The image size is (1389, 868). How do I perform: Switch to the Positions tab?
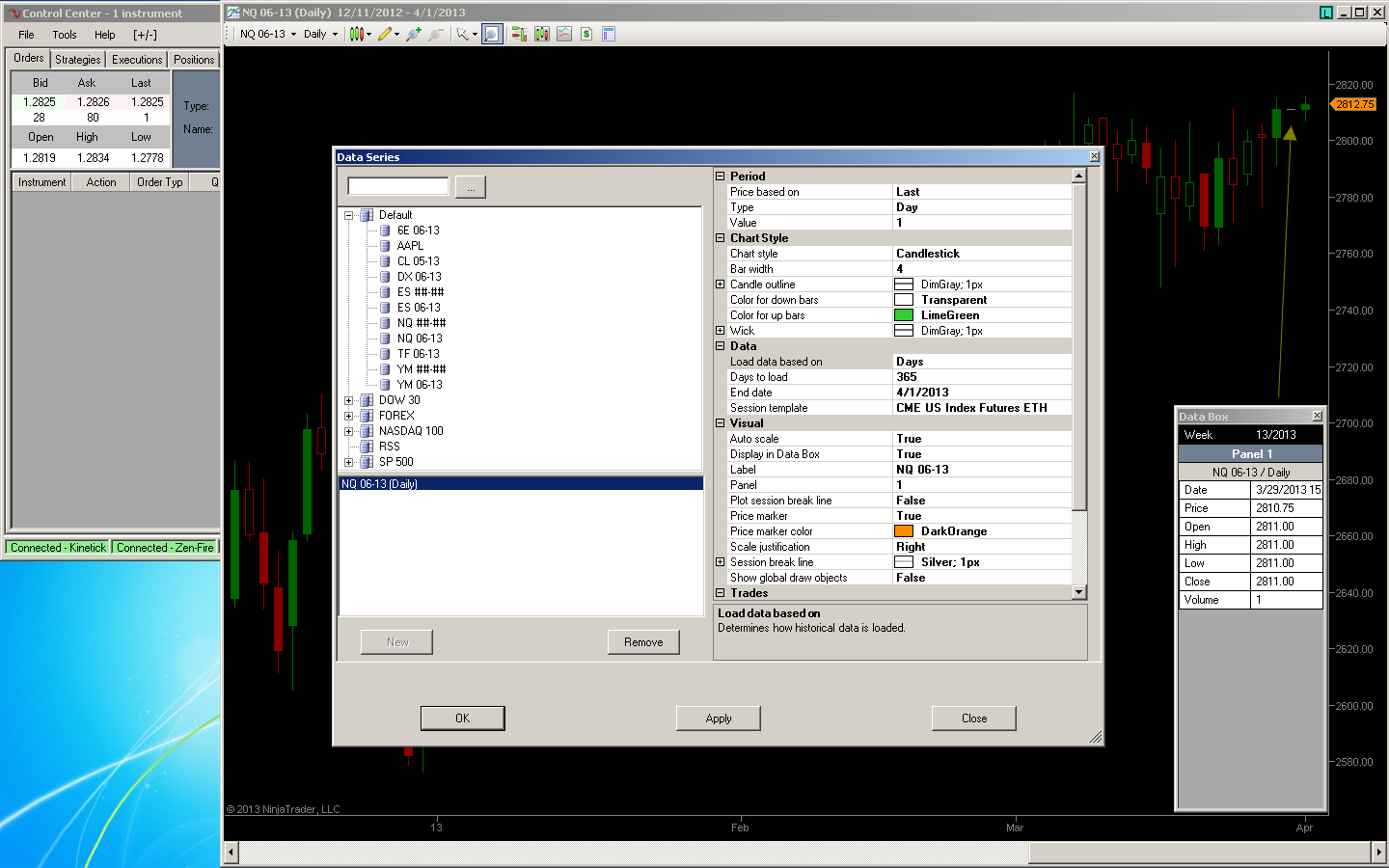(194, 60)
